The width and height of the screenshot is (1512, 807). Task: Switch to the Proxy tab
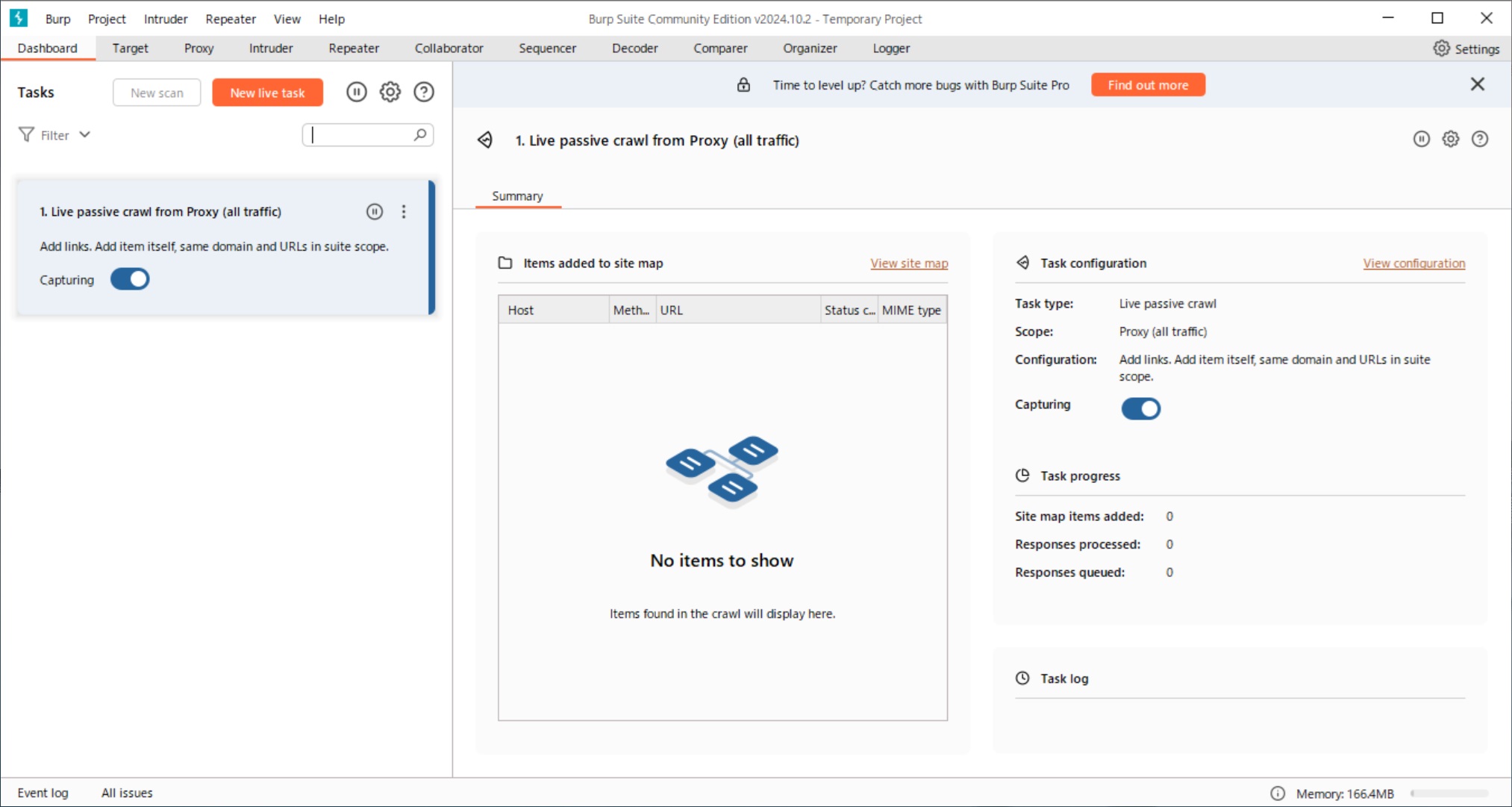pyautogui.click(x=199, y=48)
